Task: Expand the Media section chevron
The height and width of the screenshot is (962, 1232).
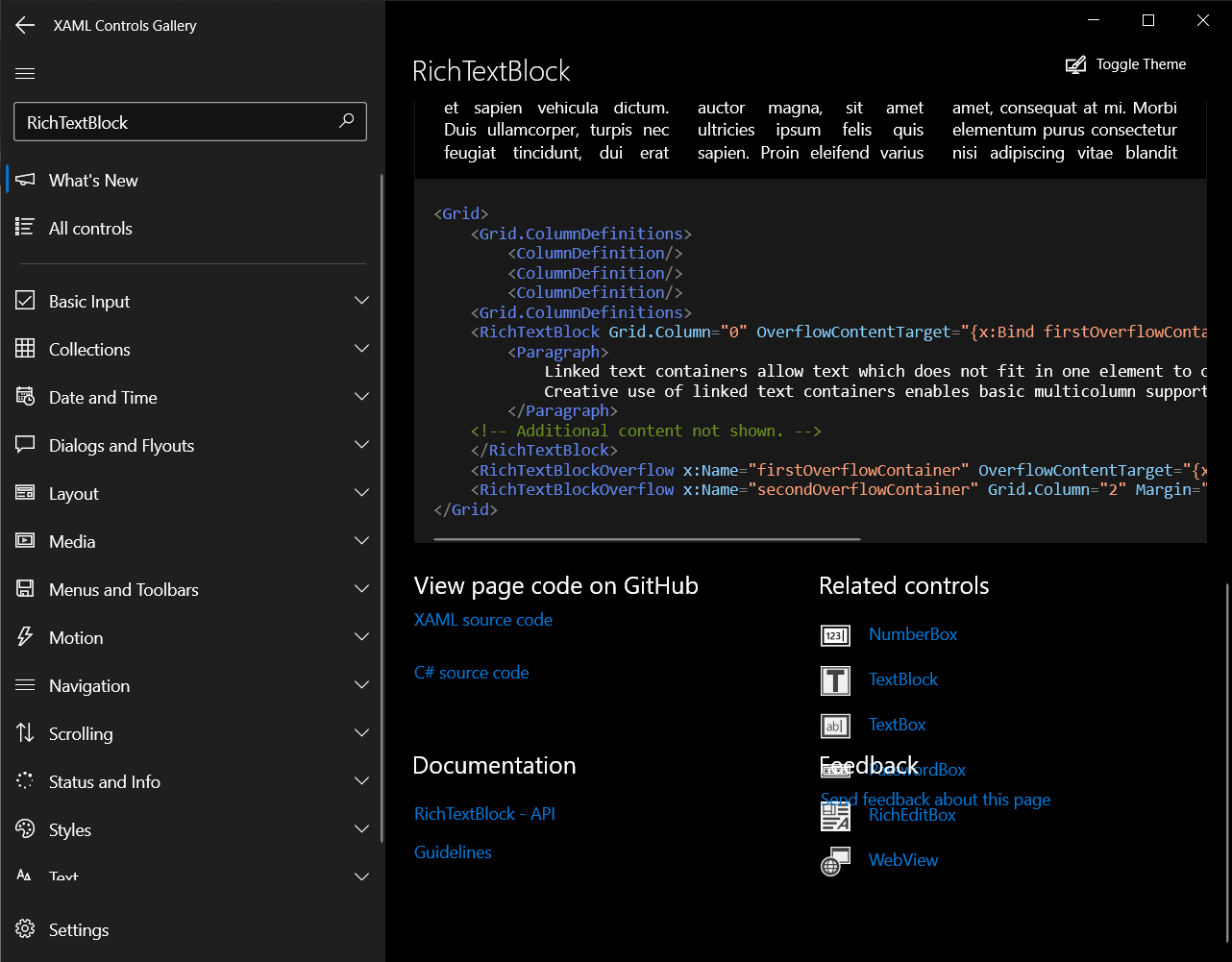Action: pos(361,540)
